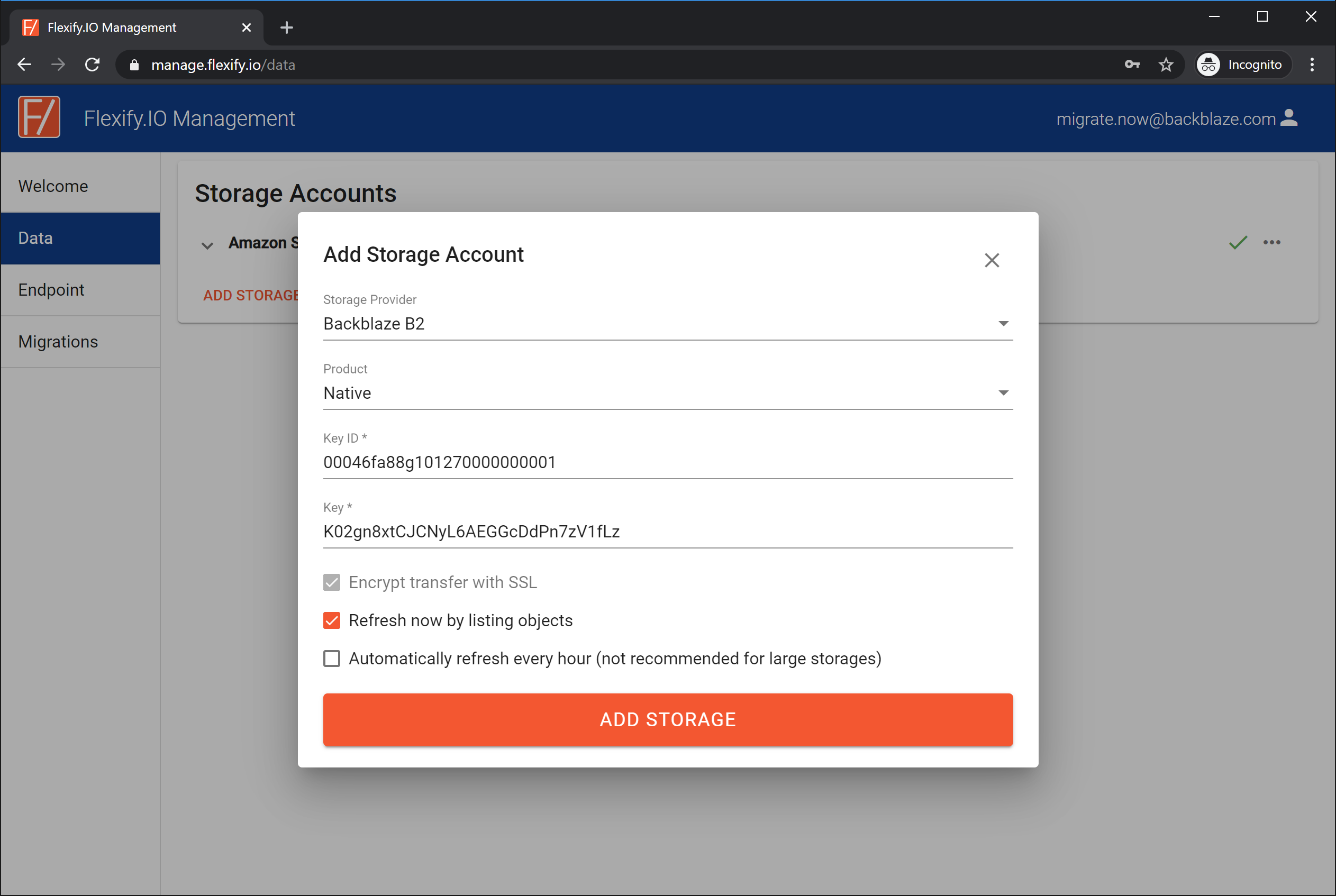Click the Flexify.IO logo icon

point(39,117)
